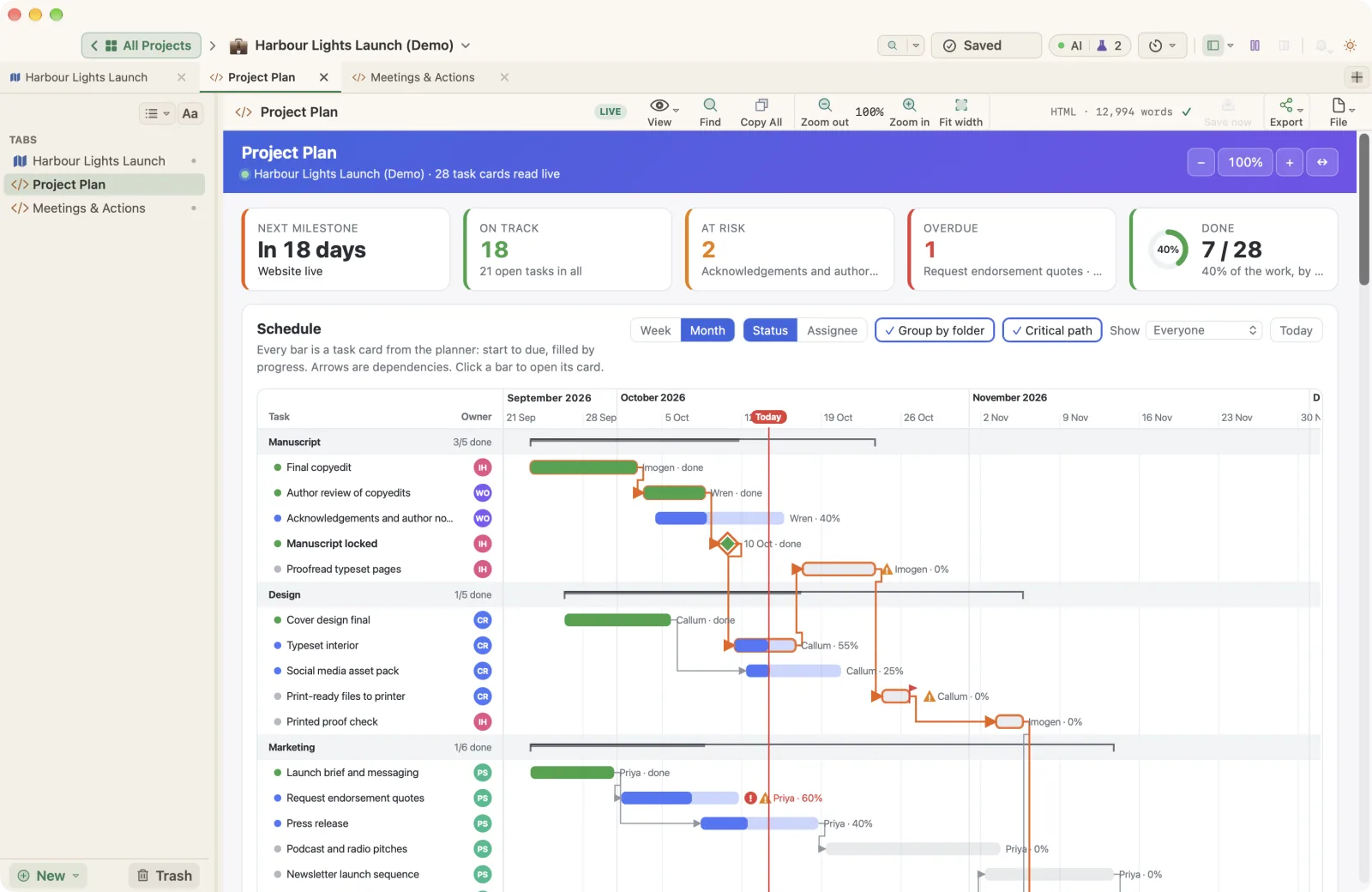1372x892 pixels.
Task: Click the overdue alert icon on Request endorsement quotes
Action: (751, 799)
